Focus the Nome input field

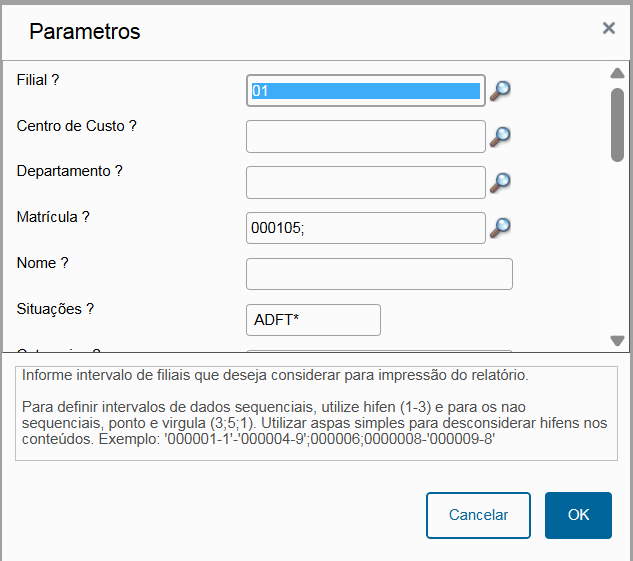pyautogui.click(x=379, y=274)
